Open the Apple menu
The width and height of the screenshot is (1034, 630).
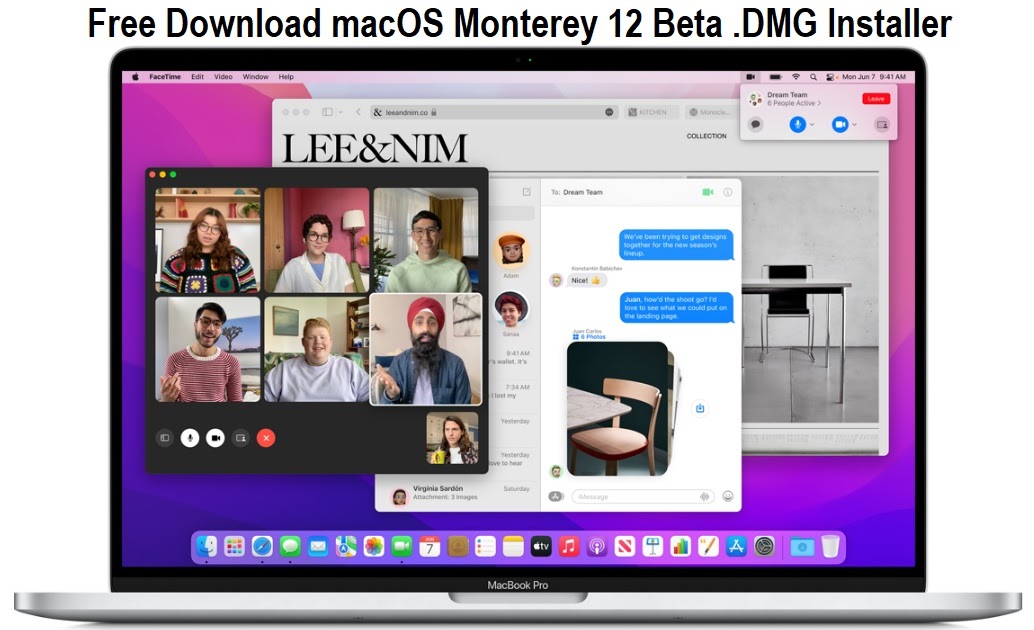tap(135, 77)
